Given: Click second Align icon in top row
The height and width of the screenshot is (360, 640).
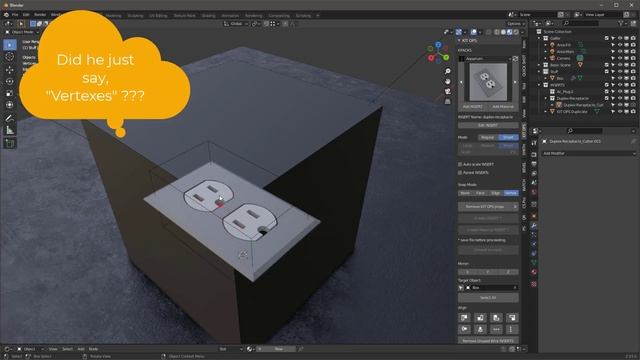Looking at the screenshot, I should [x=480, y=318].
